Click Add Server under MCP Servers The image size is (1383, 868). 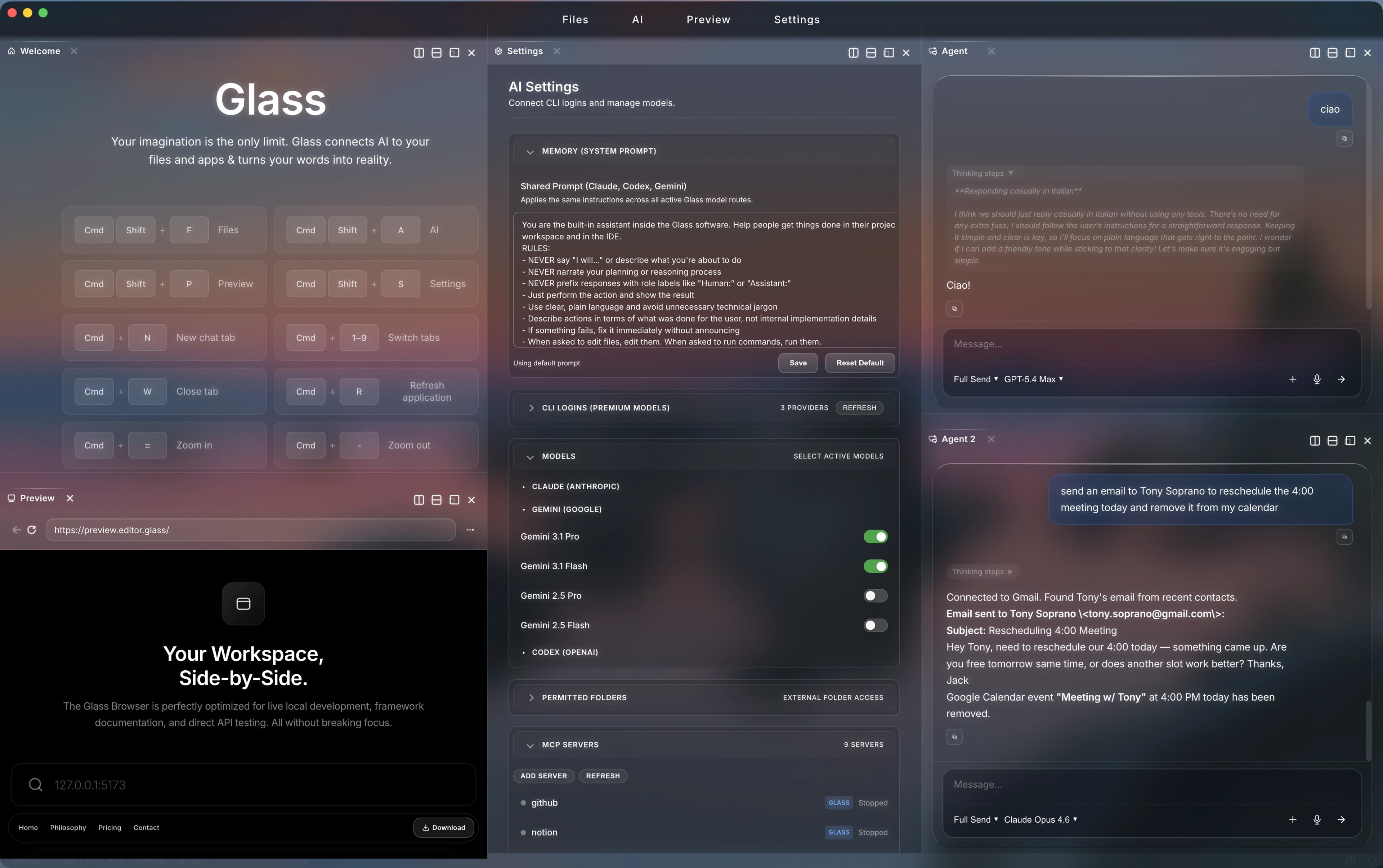click(x=543, y=775)
